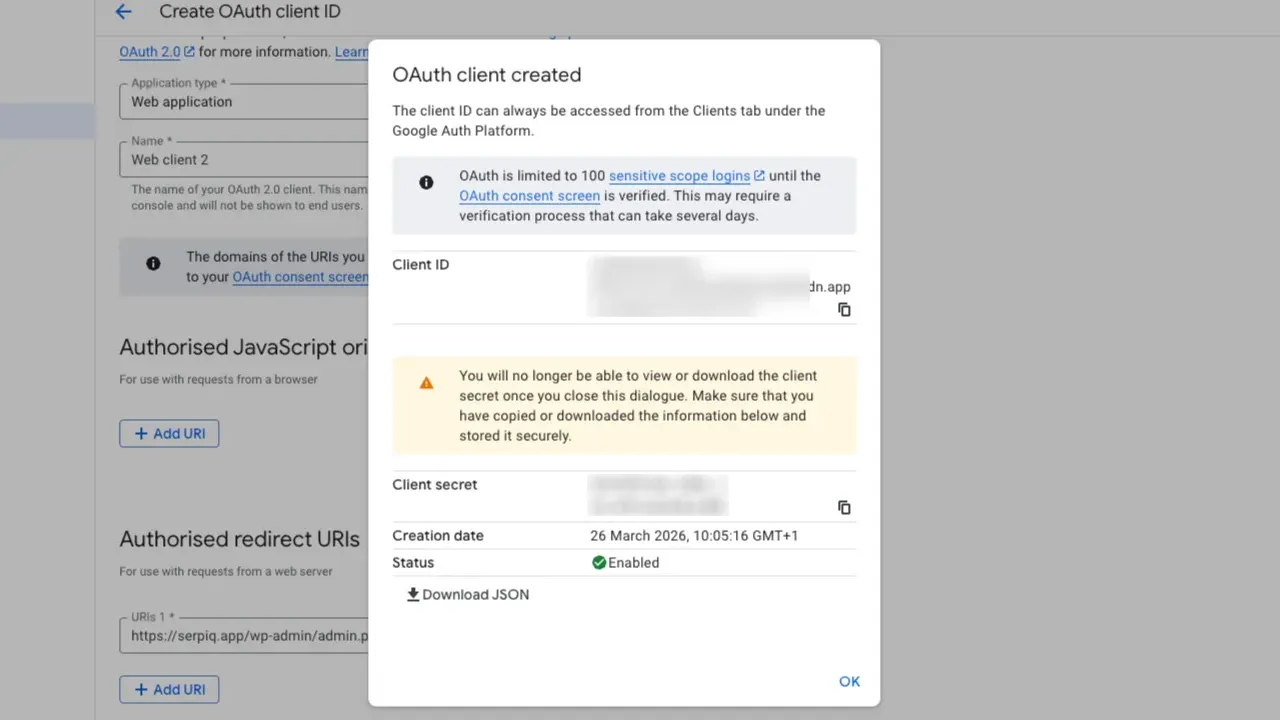Screen dimensions: 1280x720
Task: Click the external-link icon after sensitive scope logins
Action: point(759,176)
